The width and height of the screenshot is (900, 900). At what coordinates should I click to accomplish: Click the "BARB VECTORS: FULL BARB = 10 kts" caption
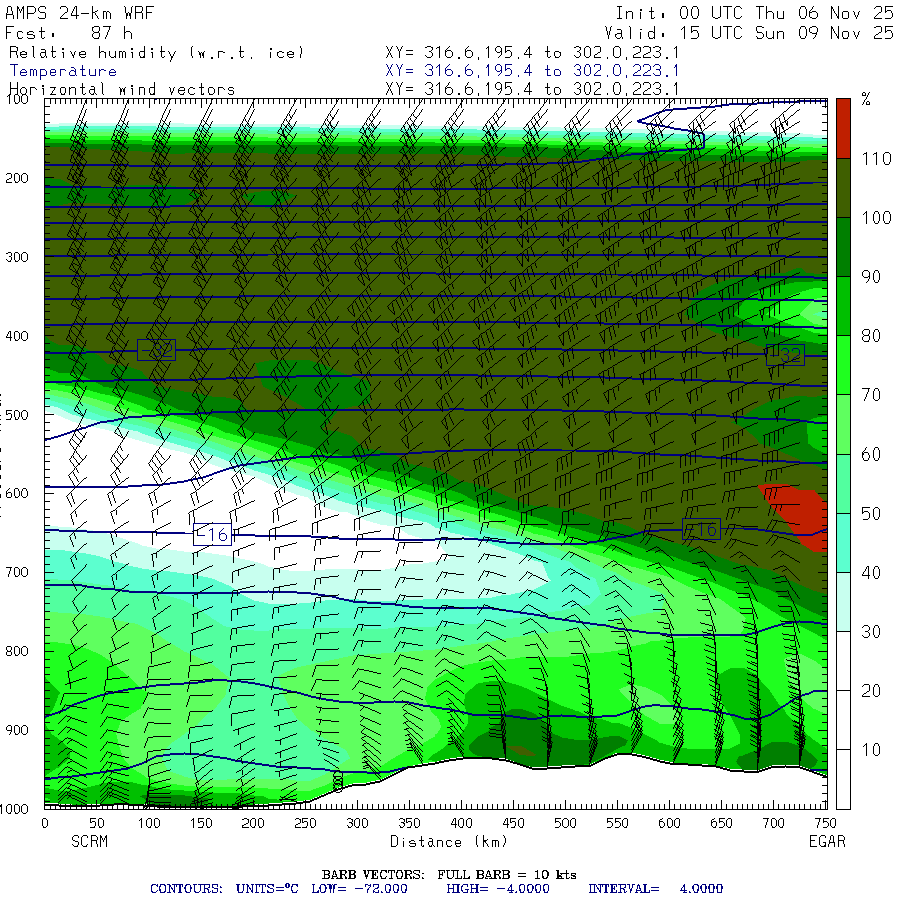[449, 875]
